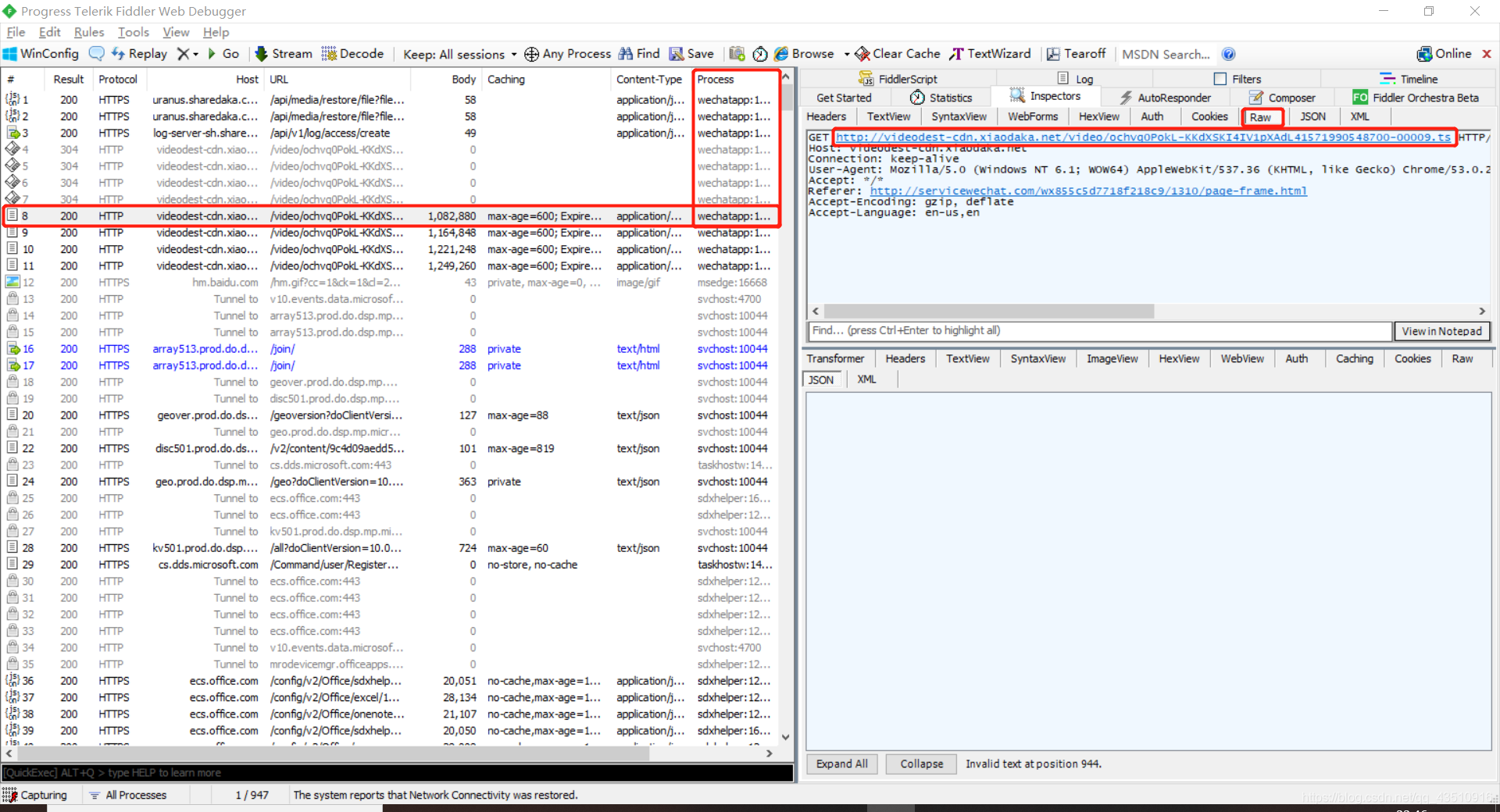This screenshot has width=1500, height=812.
Task: Click the comment speech bubble icon
Action: tap(97, 54)
